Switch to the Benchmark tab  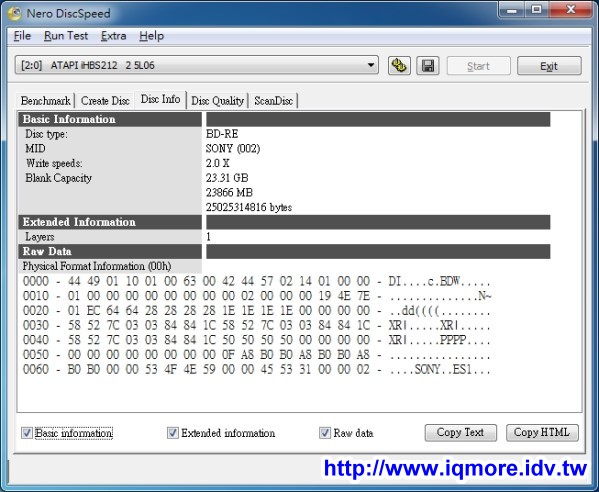[45, 101]
